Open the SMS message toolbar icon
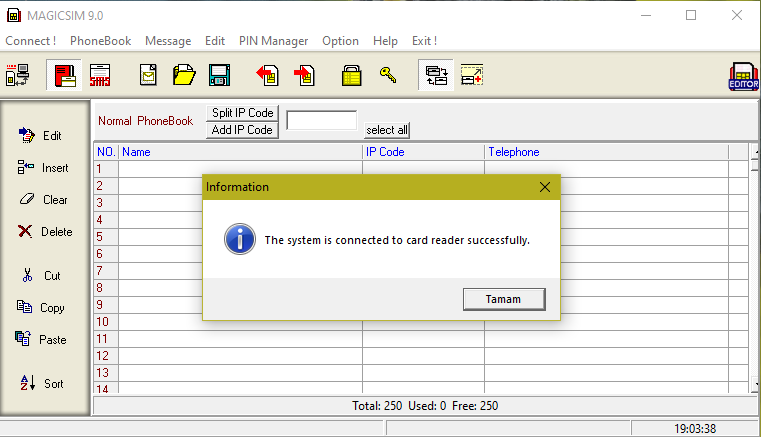761x437 pixels. 100,75
